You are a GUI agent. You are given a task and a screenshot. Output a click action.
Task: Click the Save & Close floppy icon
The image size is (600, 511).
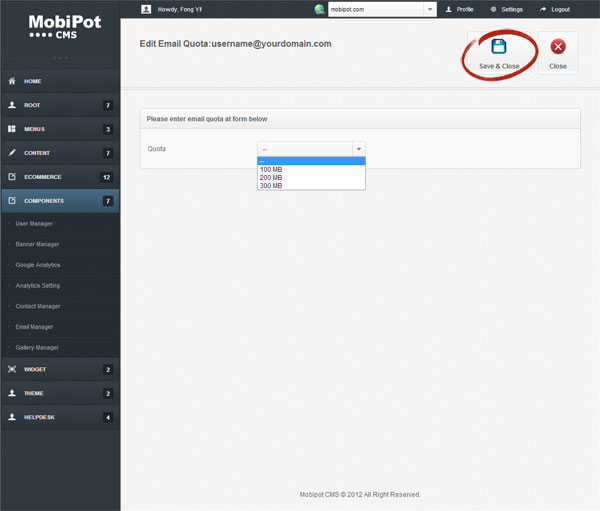tap(499, 47)
